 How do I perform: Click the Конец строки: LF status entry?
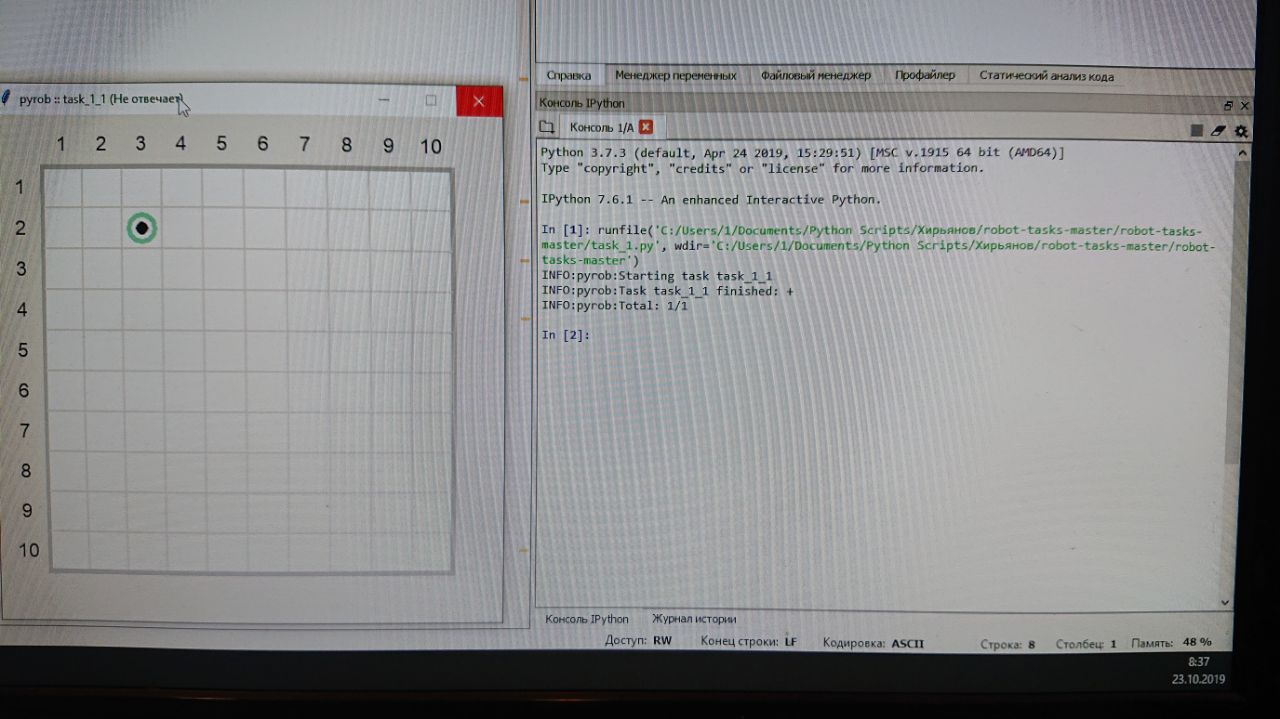point(749,642)
